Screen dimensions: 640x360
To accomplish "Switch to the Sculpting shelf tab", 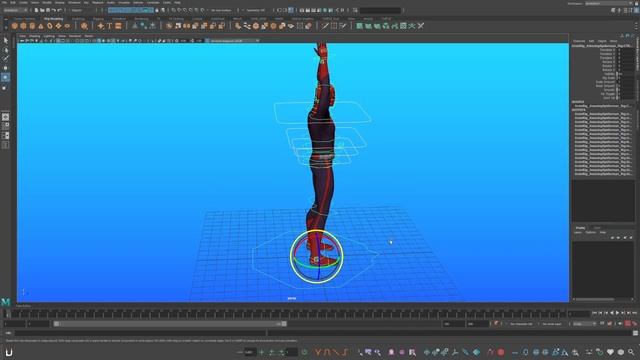I will (78, 18).
